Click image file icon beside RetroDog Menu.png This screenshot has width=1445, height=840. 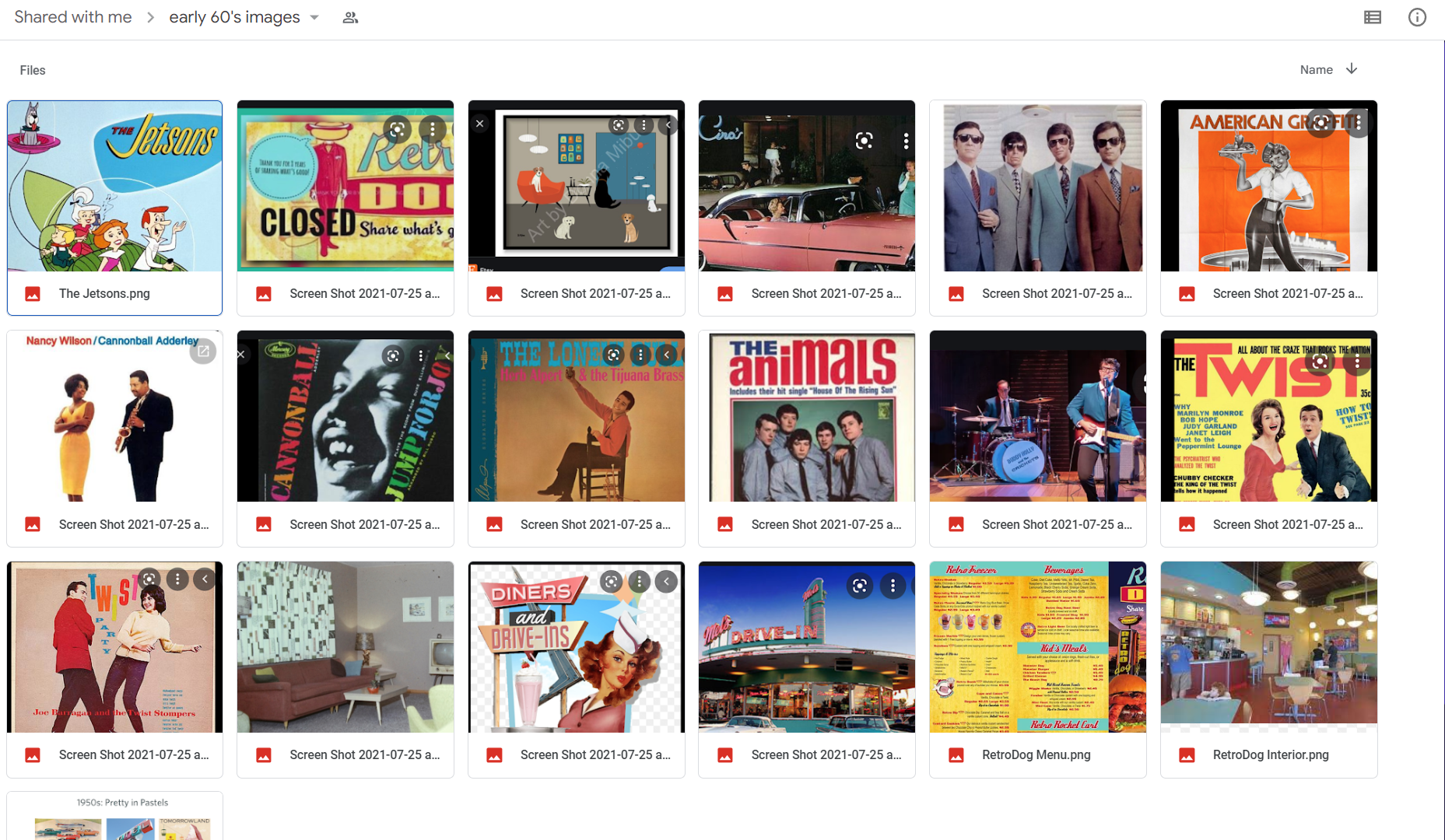956,754
